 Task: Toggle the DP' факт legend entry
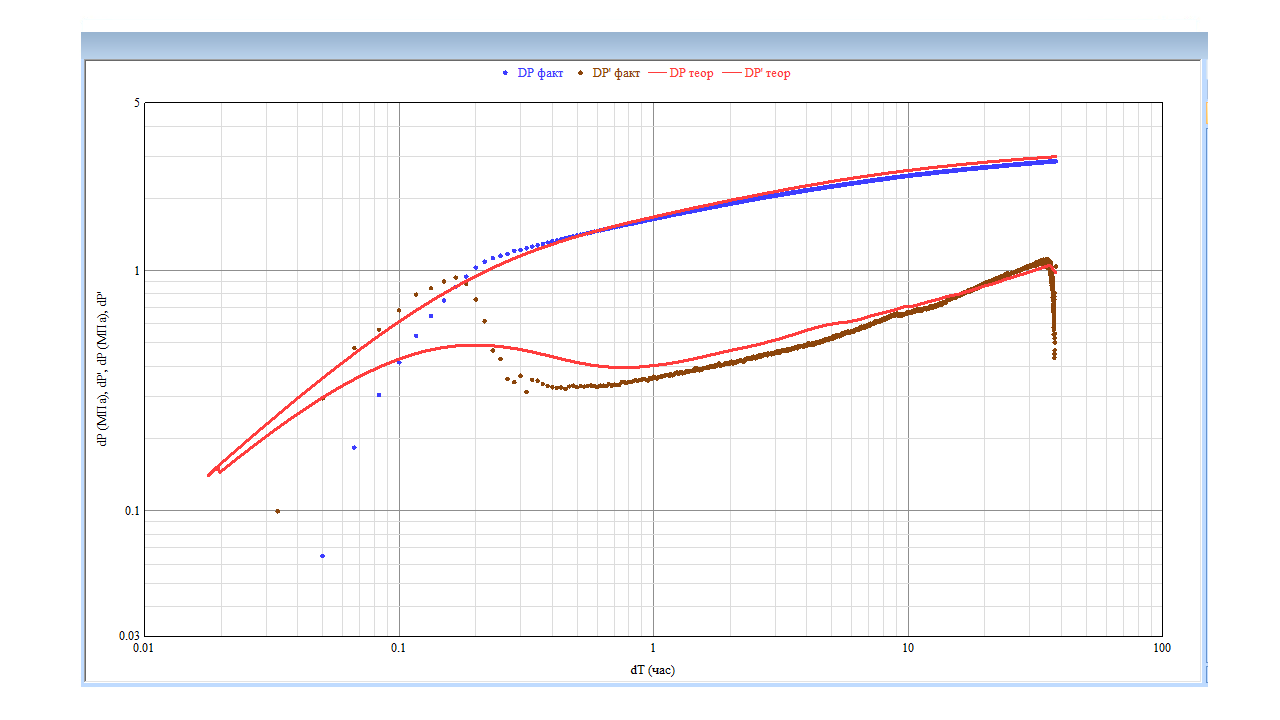tap(616, 73)
